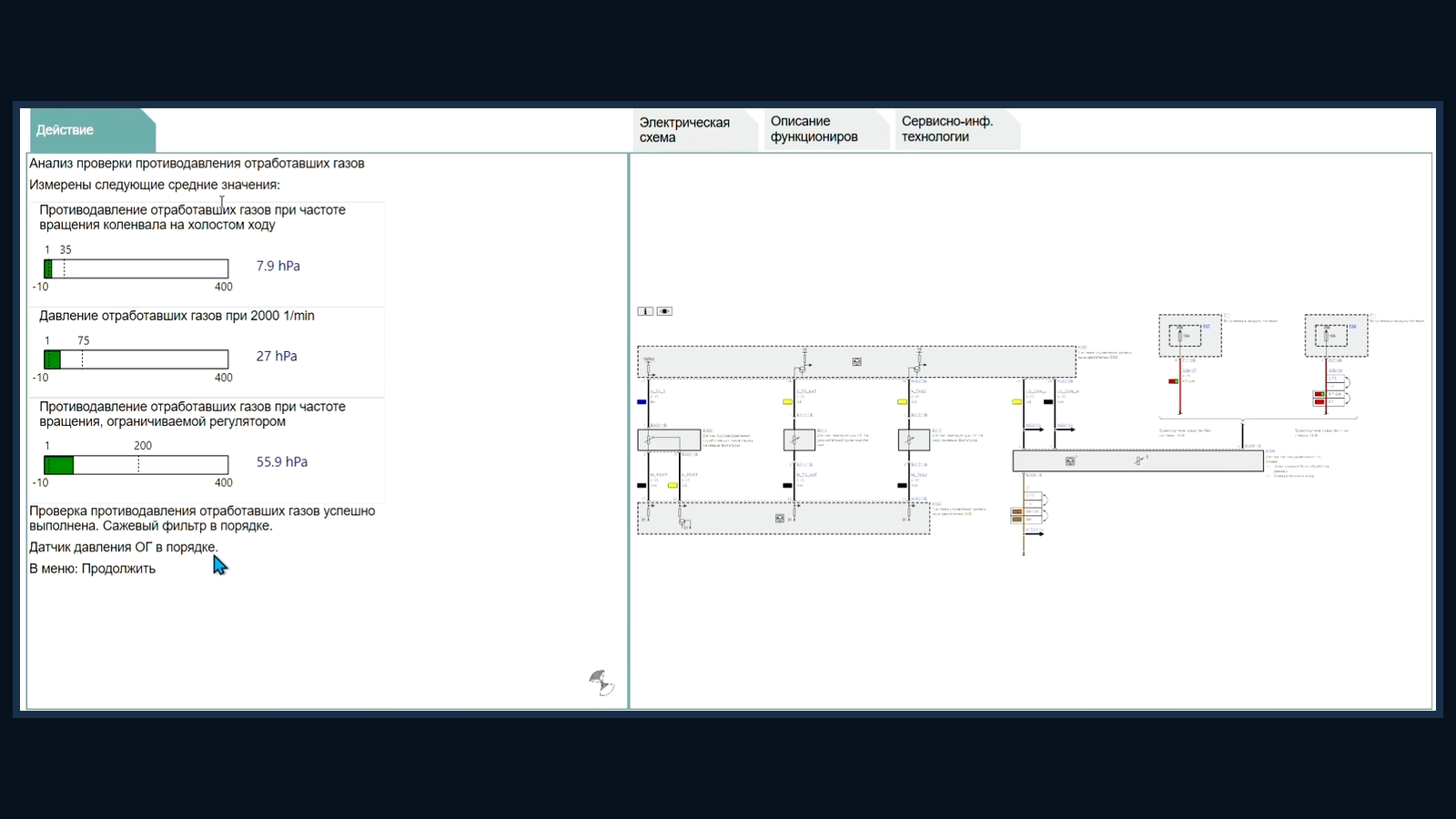This screenshot has height=819, width=1456.
Task: Click the 27 hPa bar for 2000 1/min
Action: pos(136,359)
